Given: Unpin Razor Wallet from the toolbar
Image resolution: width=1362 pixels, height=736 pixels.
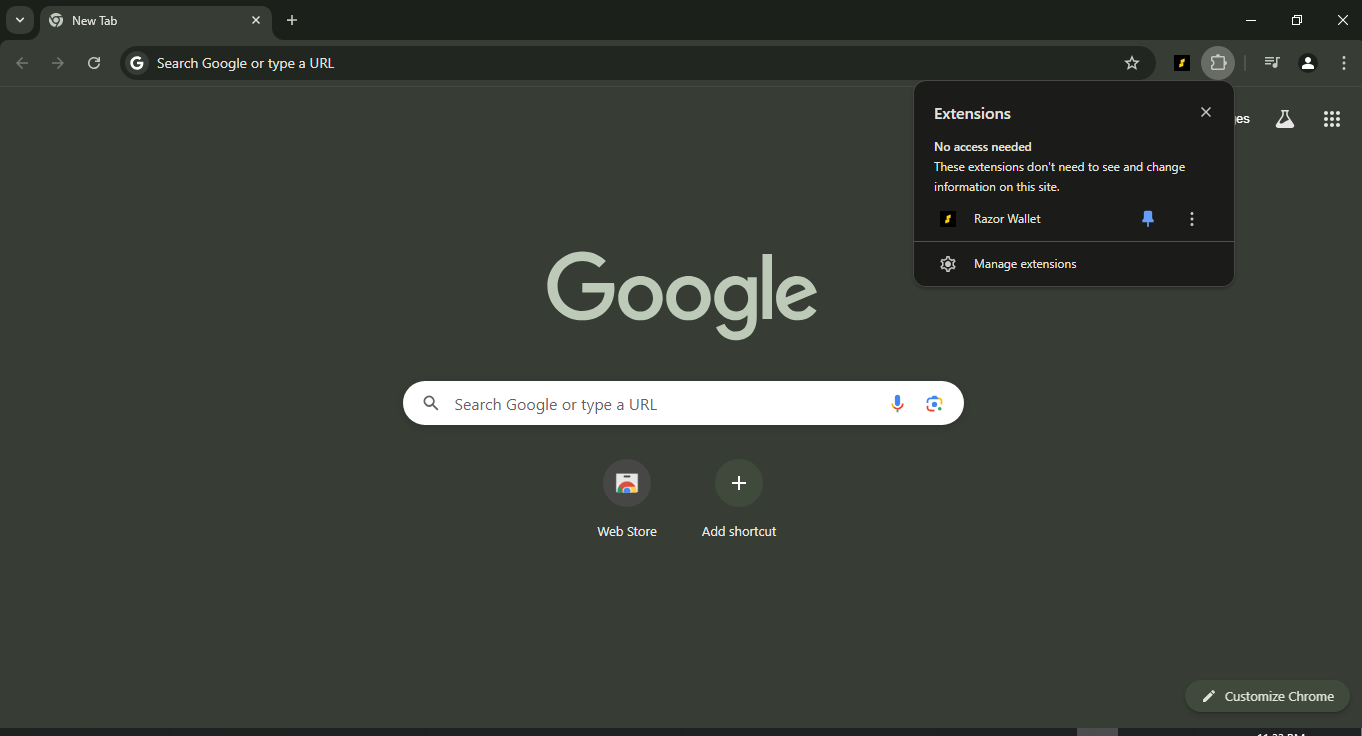Looking at the screenshot, I should 1148,219.
